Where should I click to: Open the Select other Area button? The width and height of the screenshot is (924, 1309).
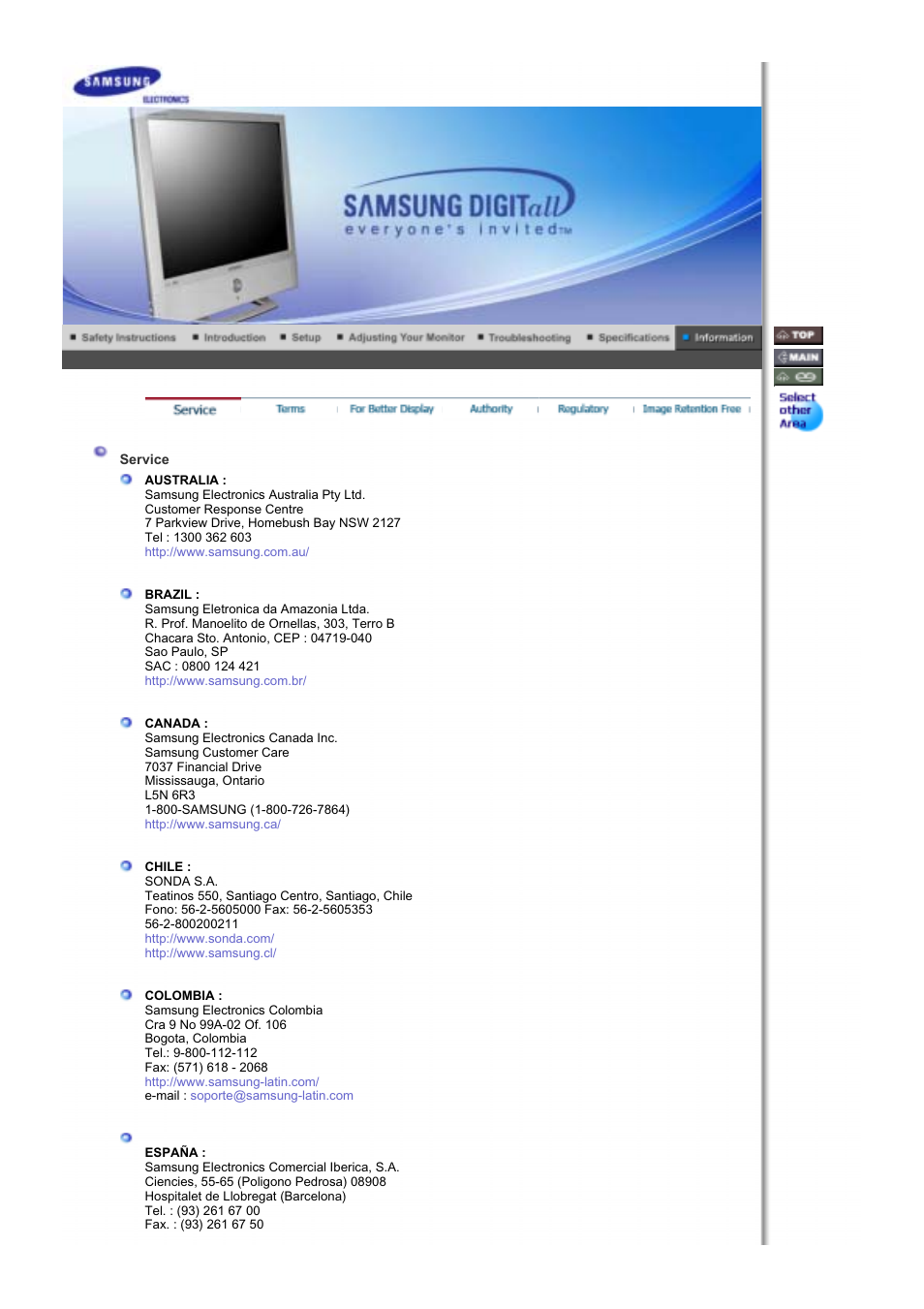[800, 411]
